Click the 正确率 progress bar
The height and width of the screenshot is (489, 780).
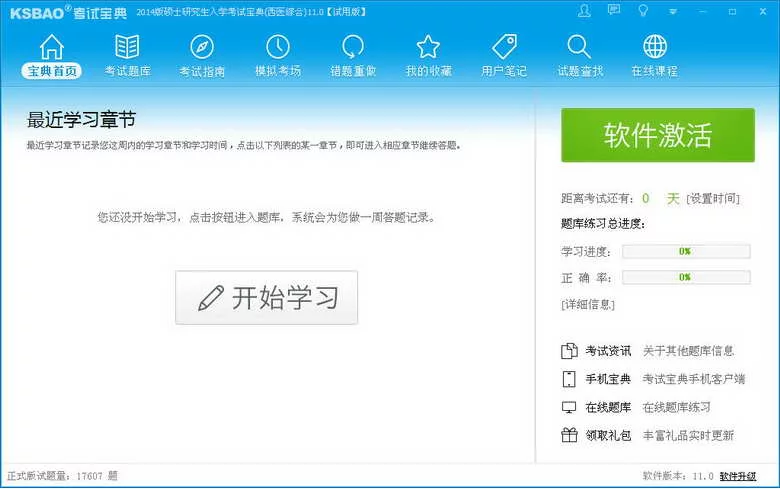click(686, 277)
